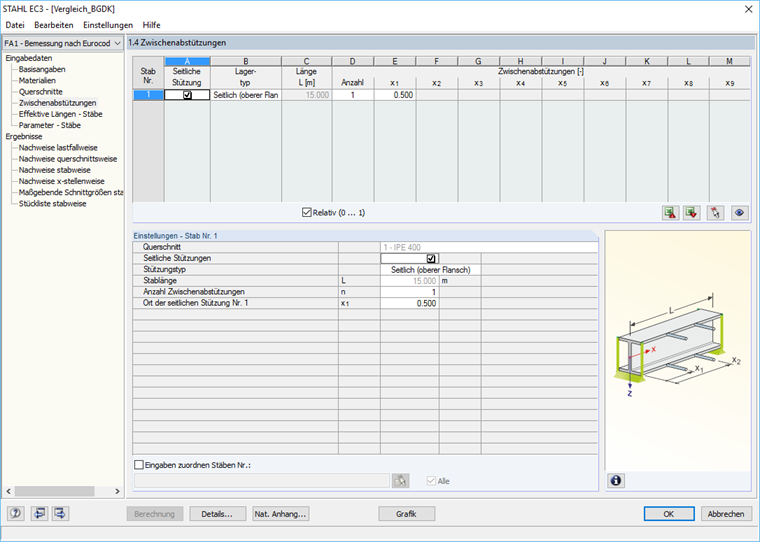Click the Excel export icon with red arrow
The width and height of the screenshot is (760, 542).
coord(671,213)
